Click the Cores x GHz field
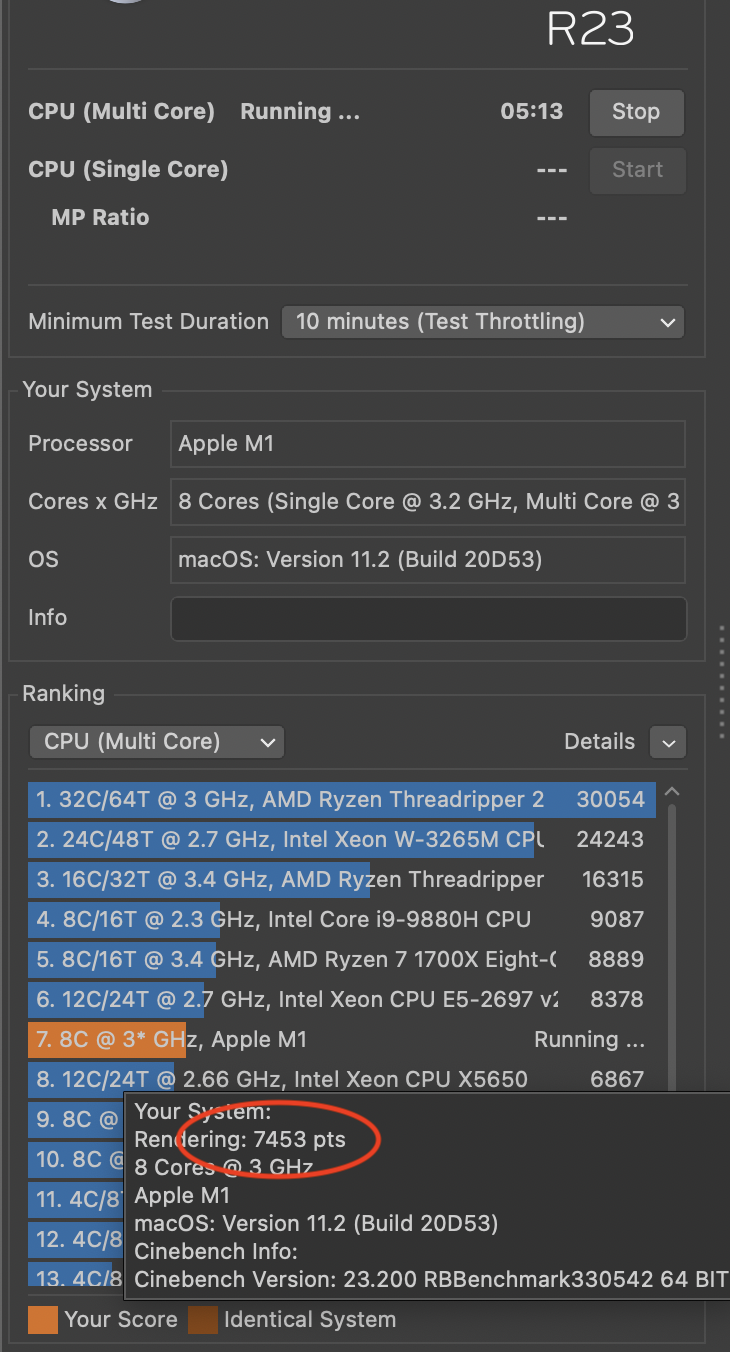Image resolution: width=730 pixels, height=1352 pixels. (428, 502)
